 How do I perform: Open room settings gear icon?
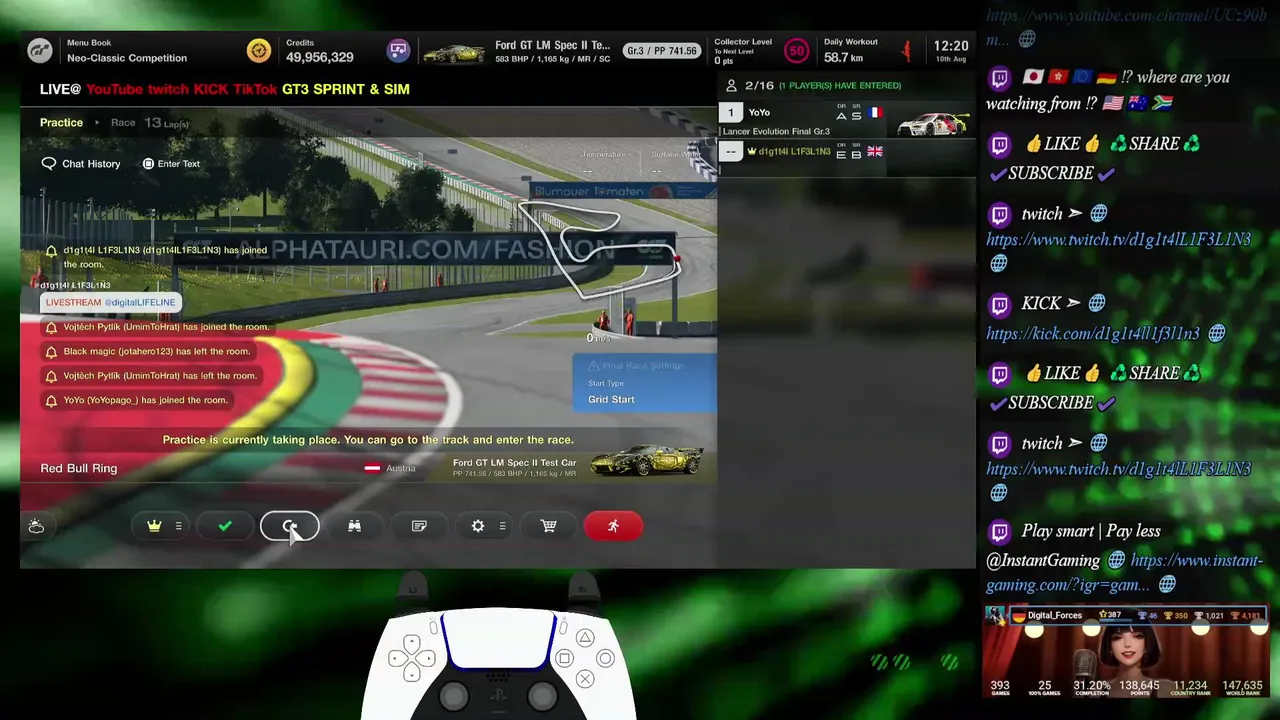(x=478, y=526)
